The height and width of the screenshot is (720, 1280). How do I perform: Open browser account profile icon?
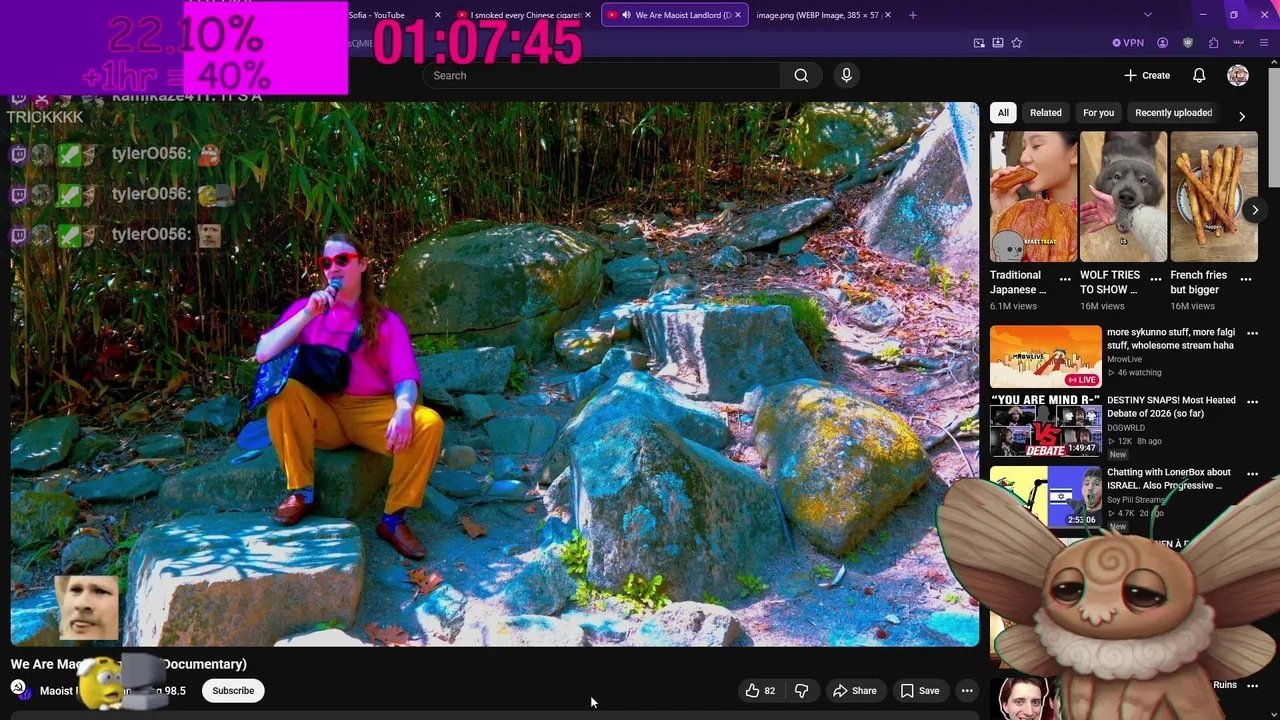coord(1162,43)
